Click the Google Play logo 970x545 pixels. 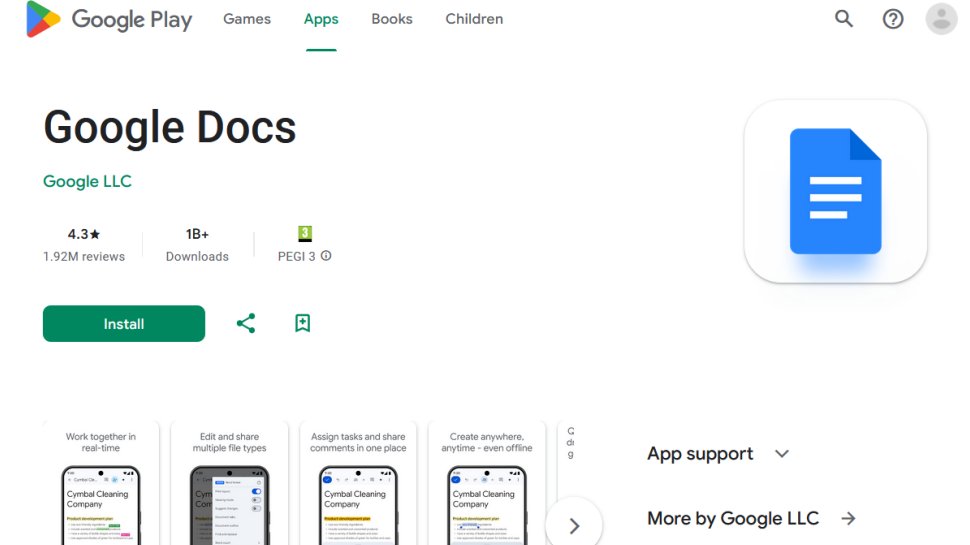pyautogui.click(x=109, y=19)
